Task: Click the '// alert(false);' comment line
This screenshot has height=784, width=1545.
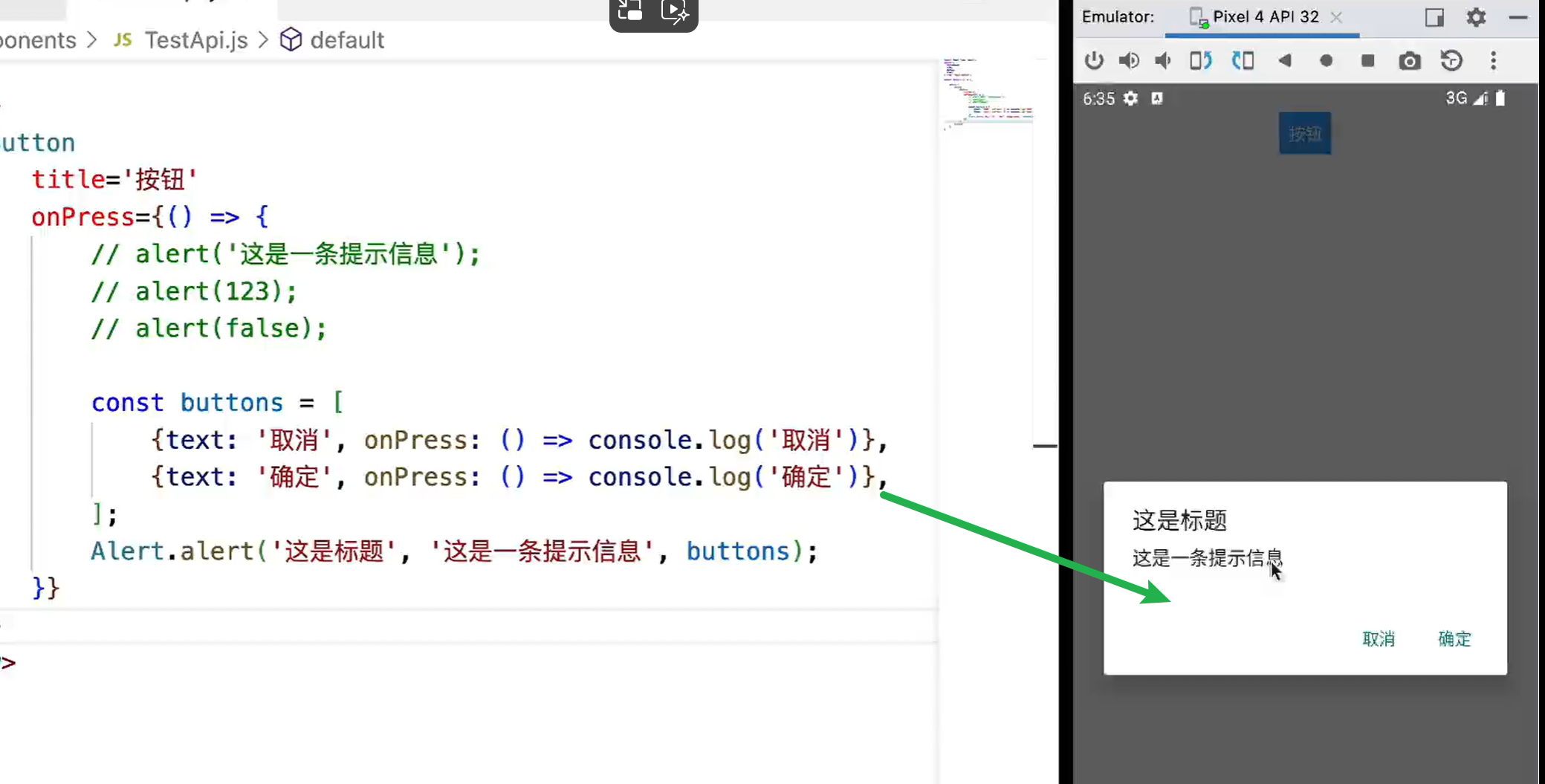Action: point(208,328)
